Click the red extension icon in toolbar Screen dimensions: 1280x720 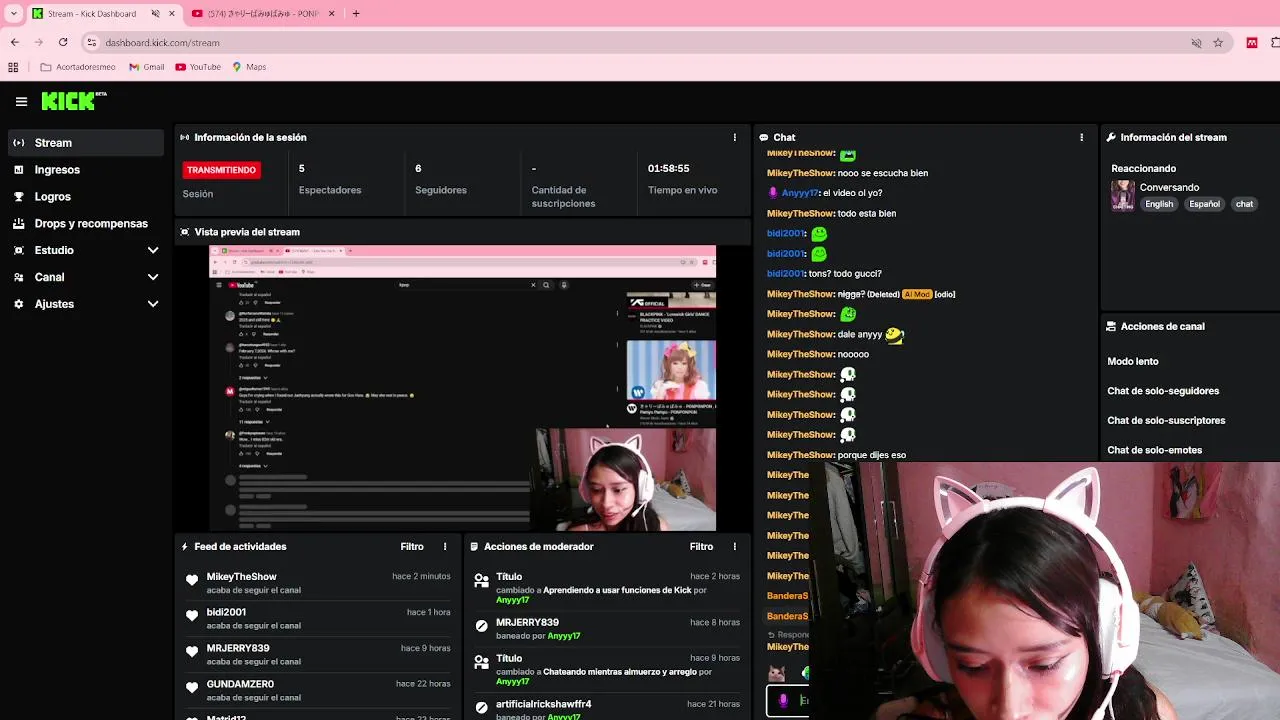pyautogui.click(x=1251, y=43)
